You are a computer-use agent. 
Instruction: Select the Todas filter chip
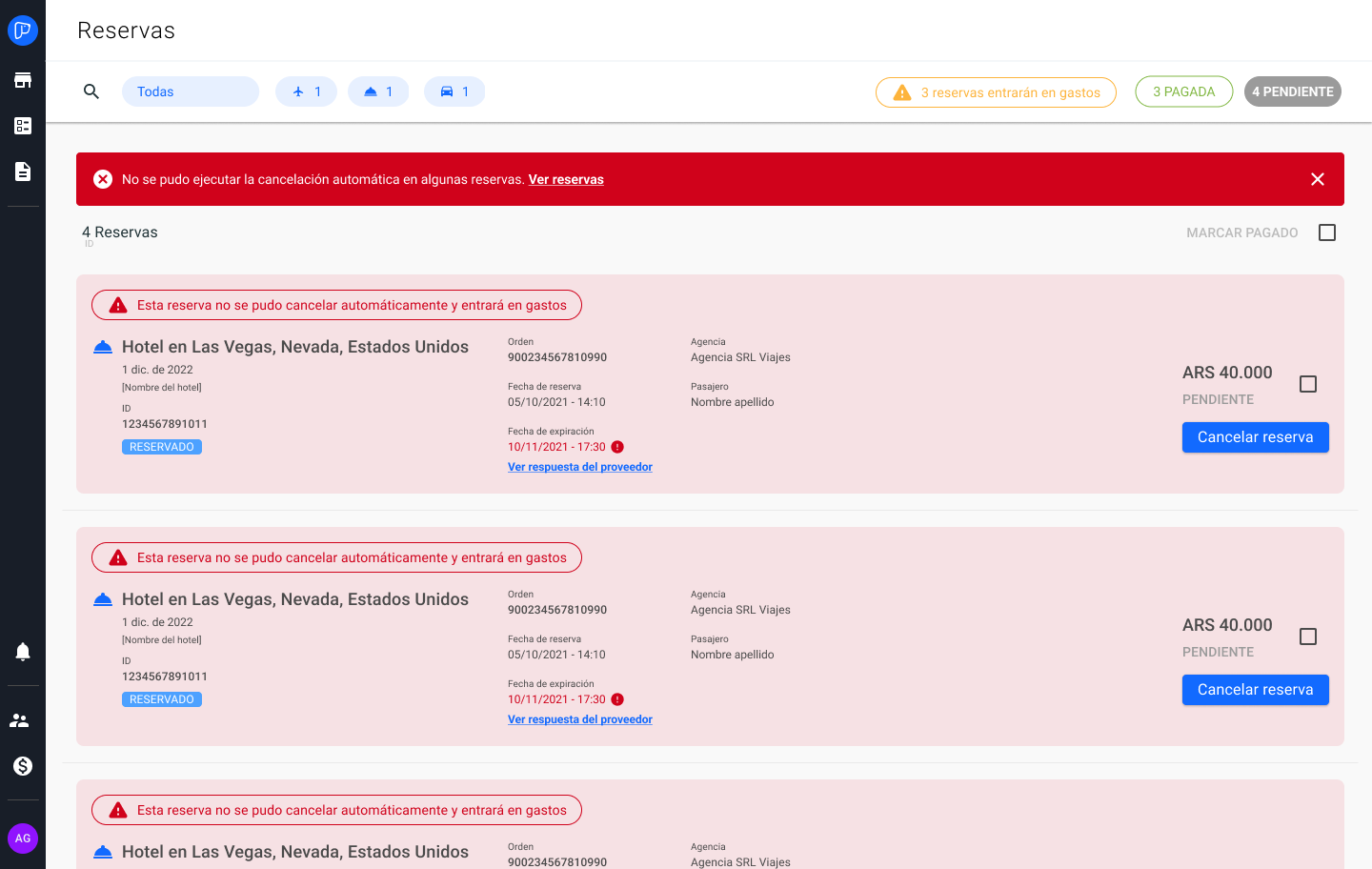tap(191, 91)
